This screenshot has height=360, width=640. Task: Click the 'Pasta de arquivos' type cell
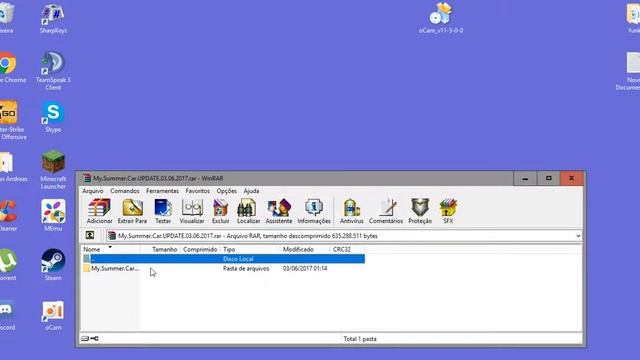246,268
